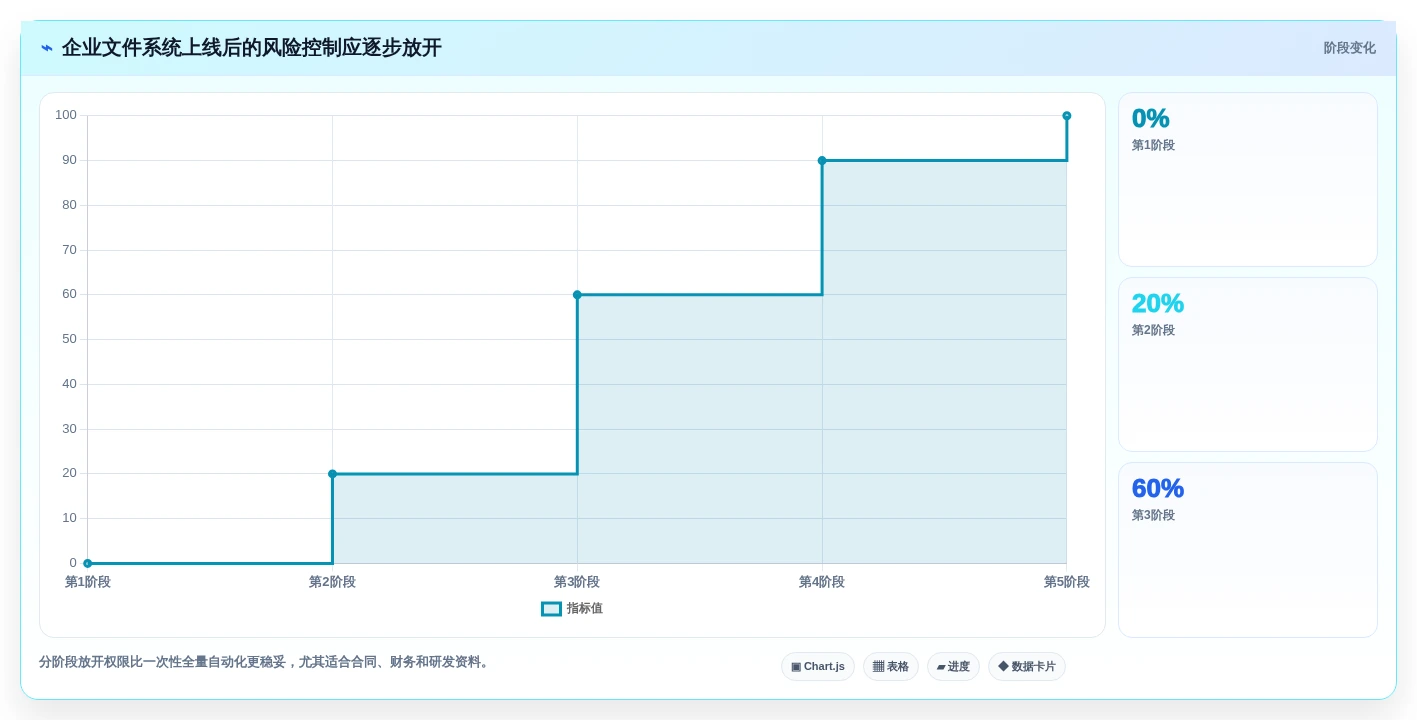This screenshot has width=1417, height=720.
Task: Click the 第3阶段 x-axis label
Action: click(x=577, y=582)
